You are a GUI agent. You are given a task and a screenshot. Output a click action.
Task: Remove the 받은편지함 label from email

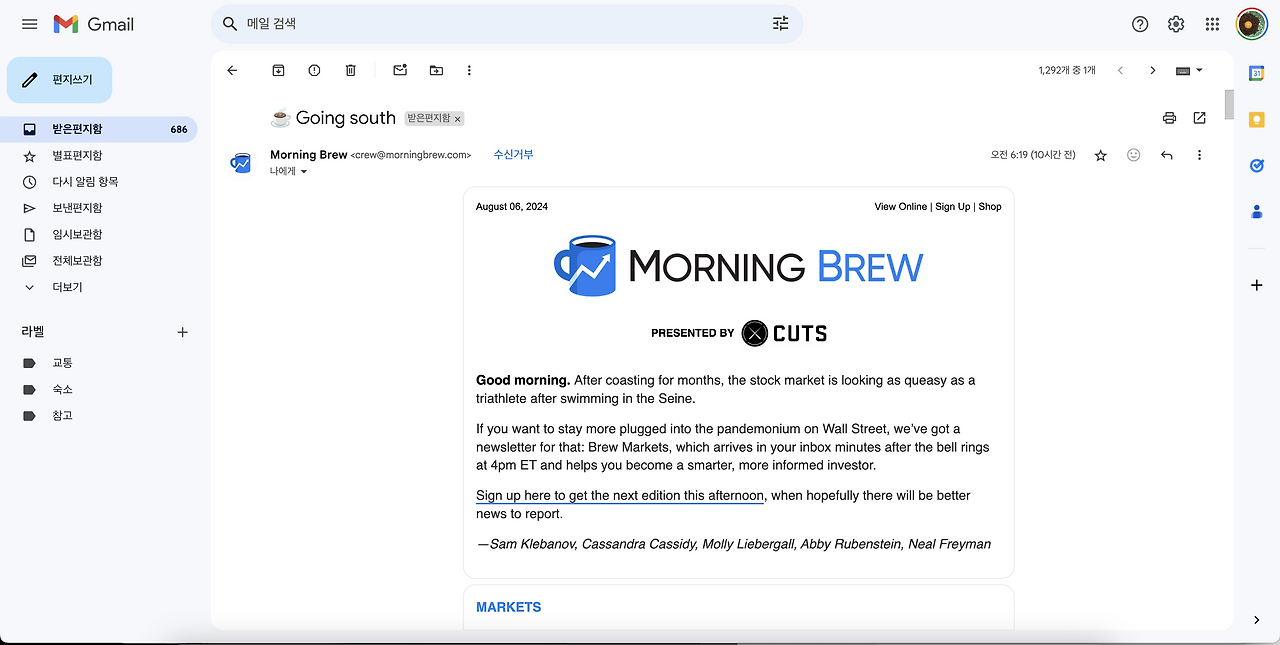458,119
